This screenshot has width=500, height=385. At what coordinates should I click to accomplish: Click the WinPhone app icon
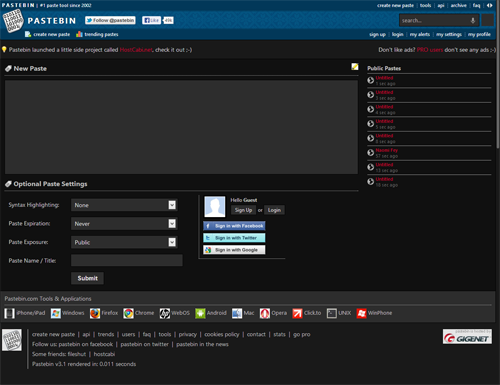click(362, 313)
